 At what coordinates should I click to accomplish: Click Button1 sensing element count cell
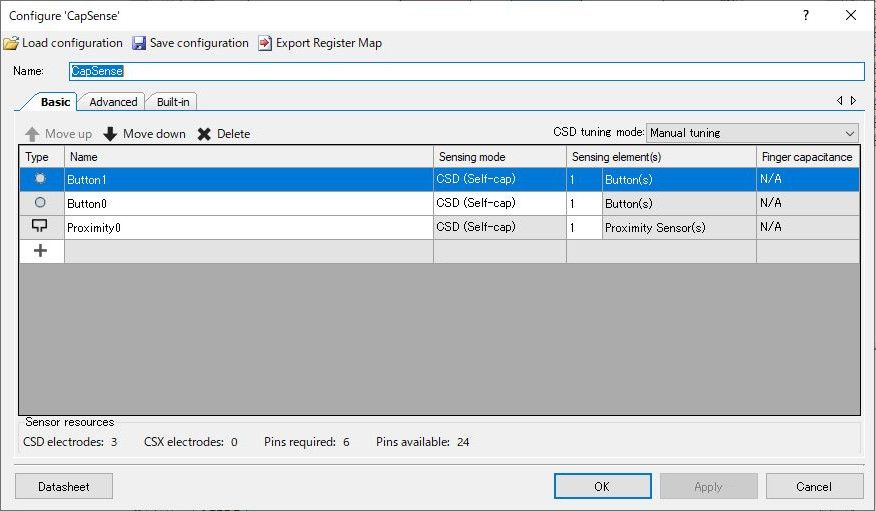tap(584, 179)
